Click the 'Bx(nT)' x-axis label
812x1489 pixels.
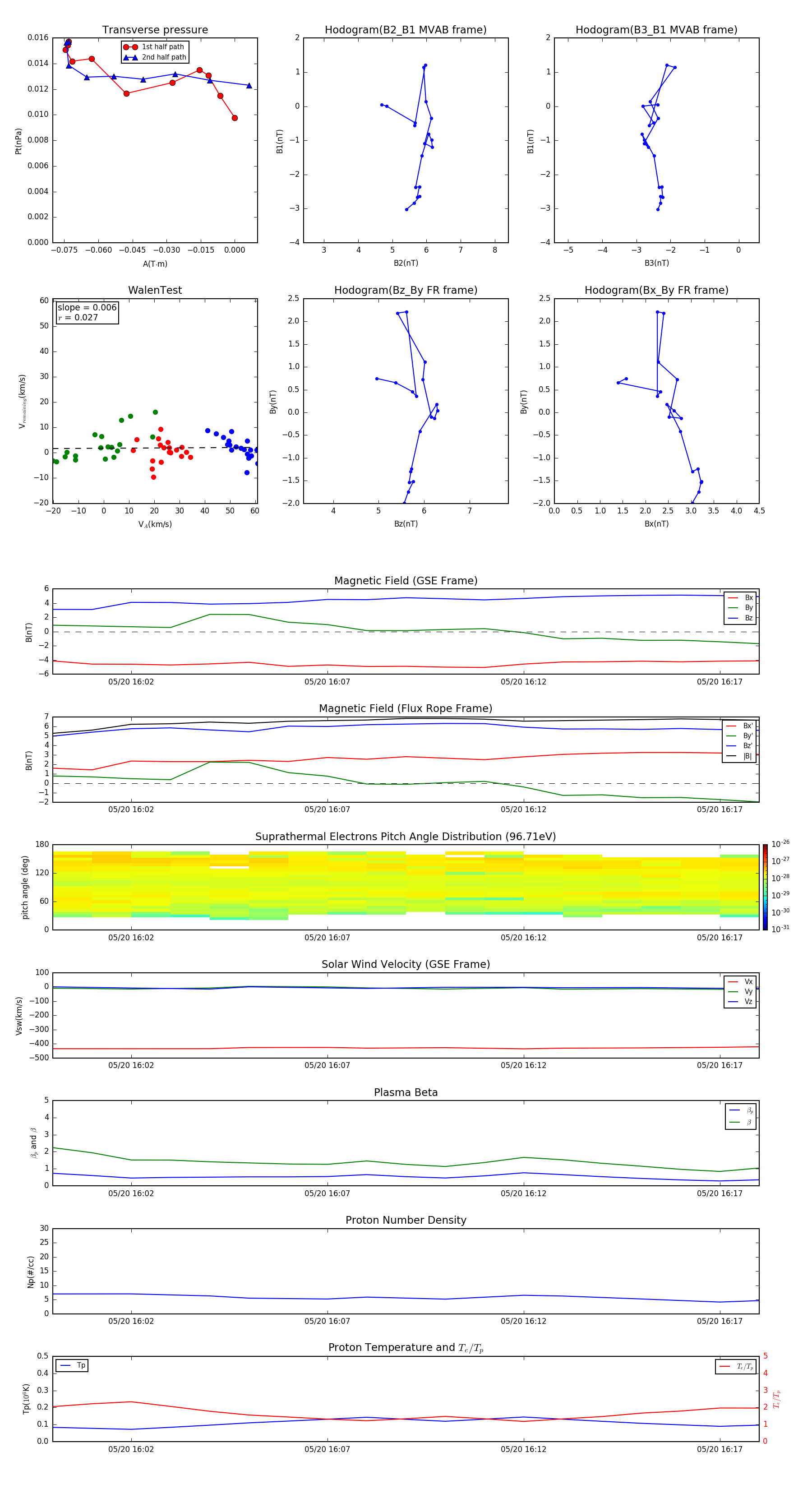656,524
